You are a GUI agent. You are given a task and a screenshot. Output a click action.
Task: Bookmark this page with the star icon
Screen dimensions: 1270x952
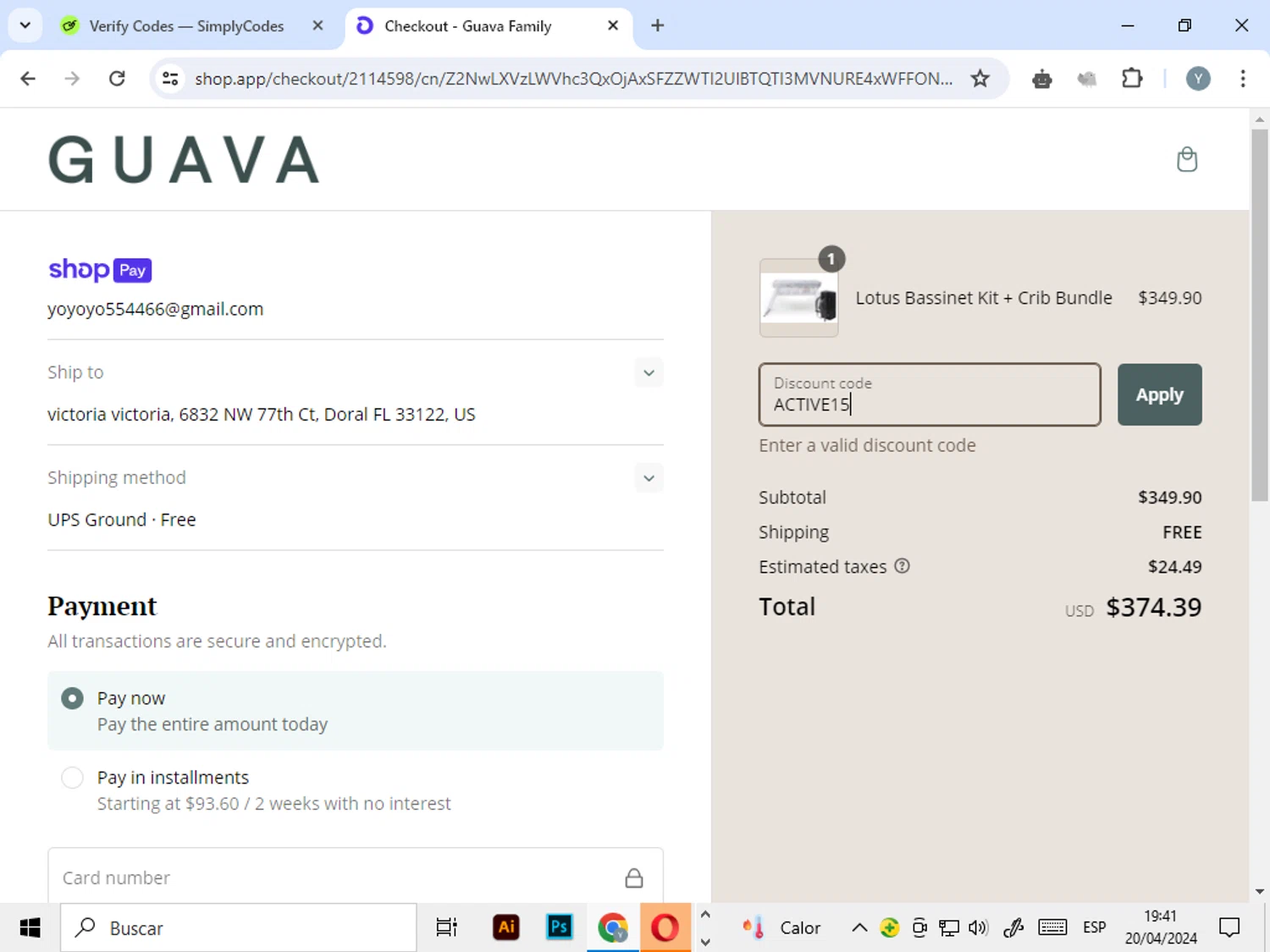[980, 79]
